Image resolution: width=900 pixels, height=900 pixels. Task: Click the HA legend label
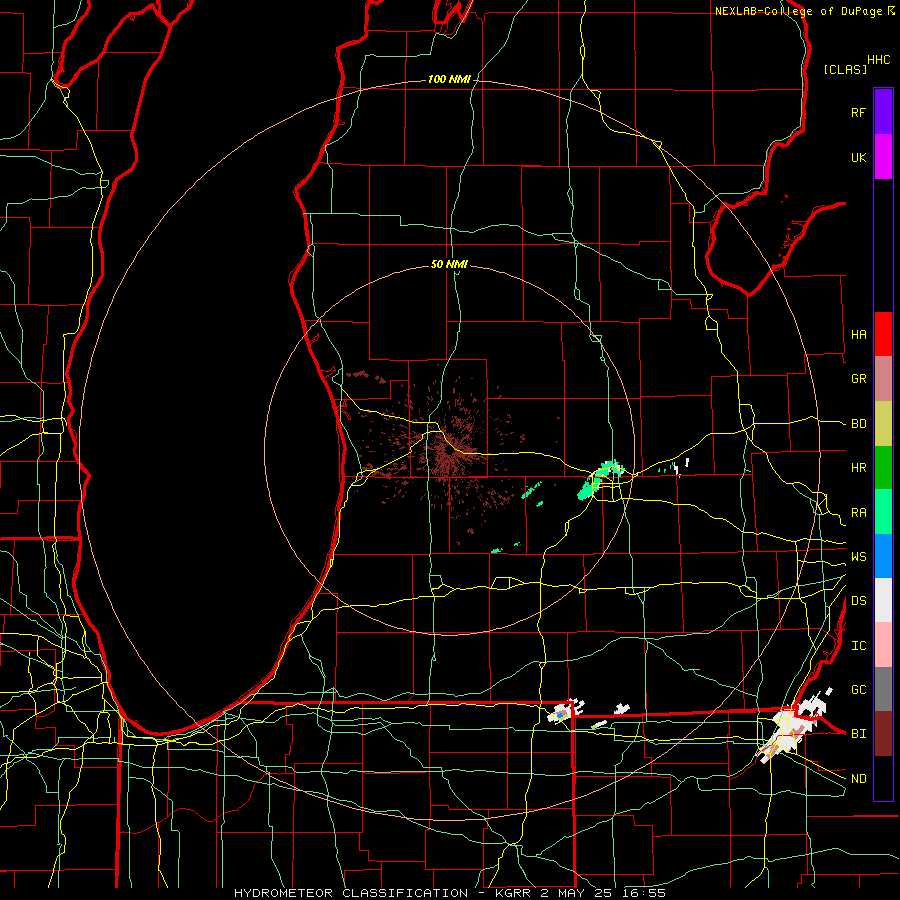pos(858,335)
